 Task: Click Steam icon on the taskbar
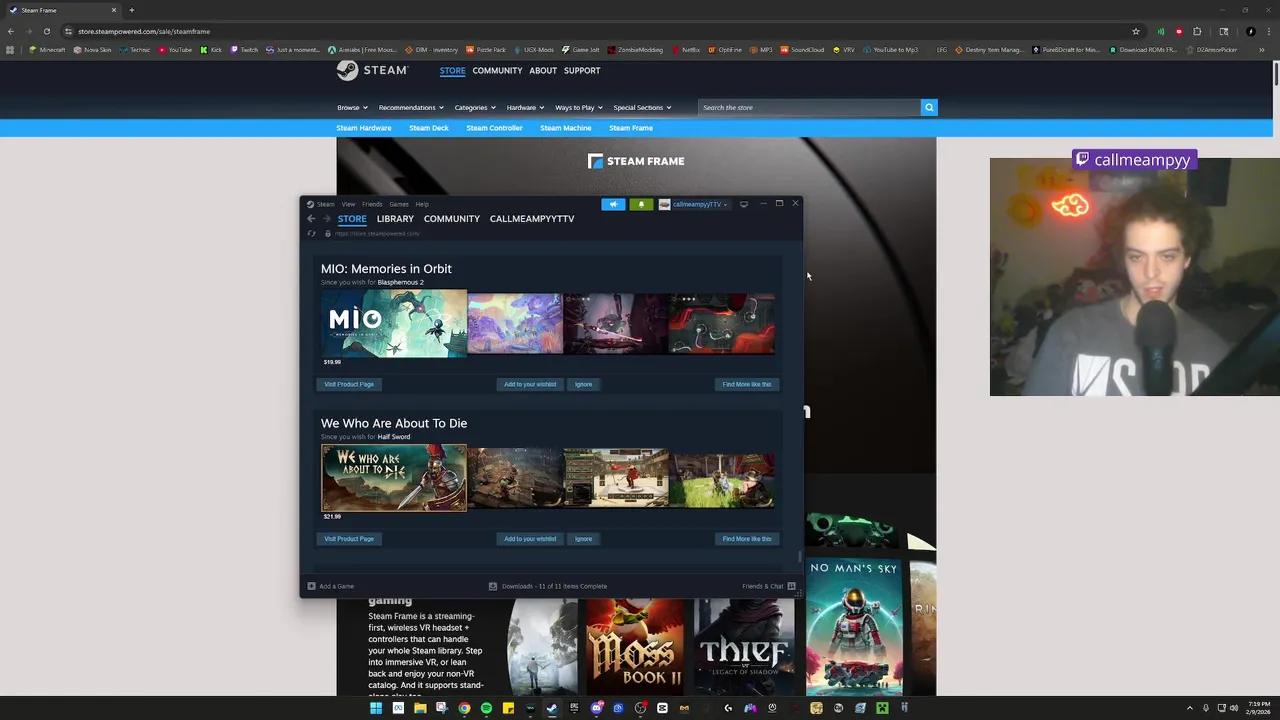pyautogui.click(x=552, y=708)
